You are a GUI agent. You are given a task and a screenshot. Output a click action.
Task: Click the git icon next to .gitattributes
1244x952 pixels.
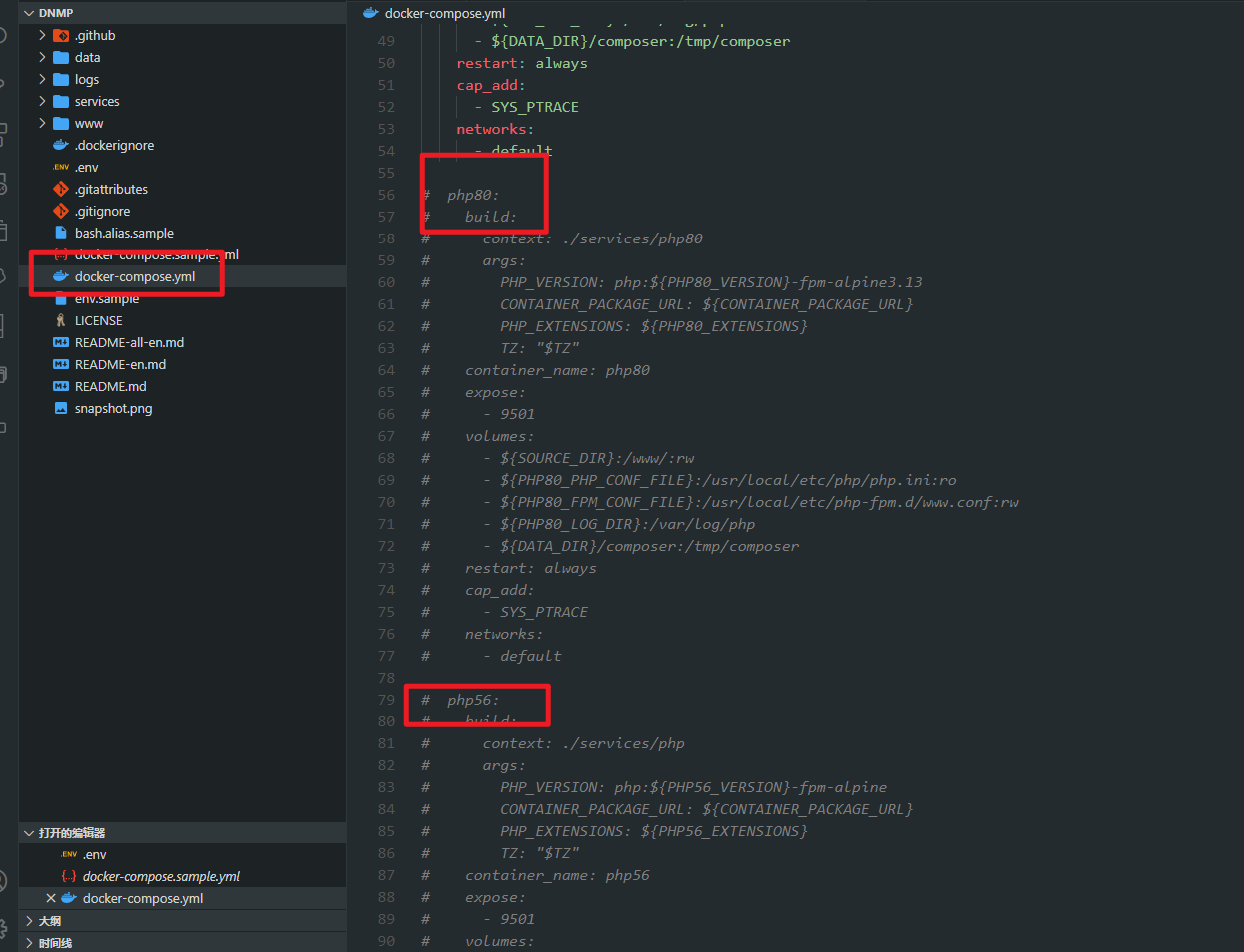coord(60,188)
